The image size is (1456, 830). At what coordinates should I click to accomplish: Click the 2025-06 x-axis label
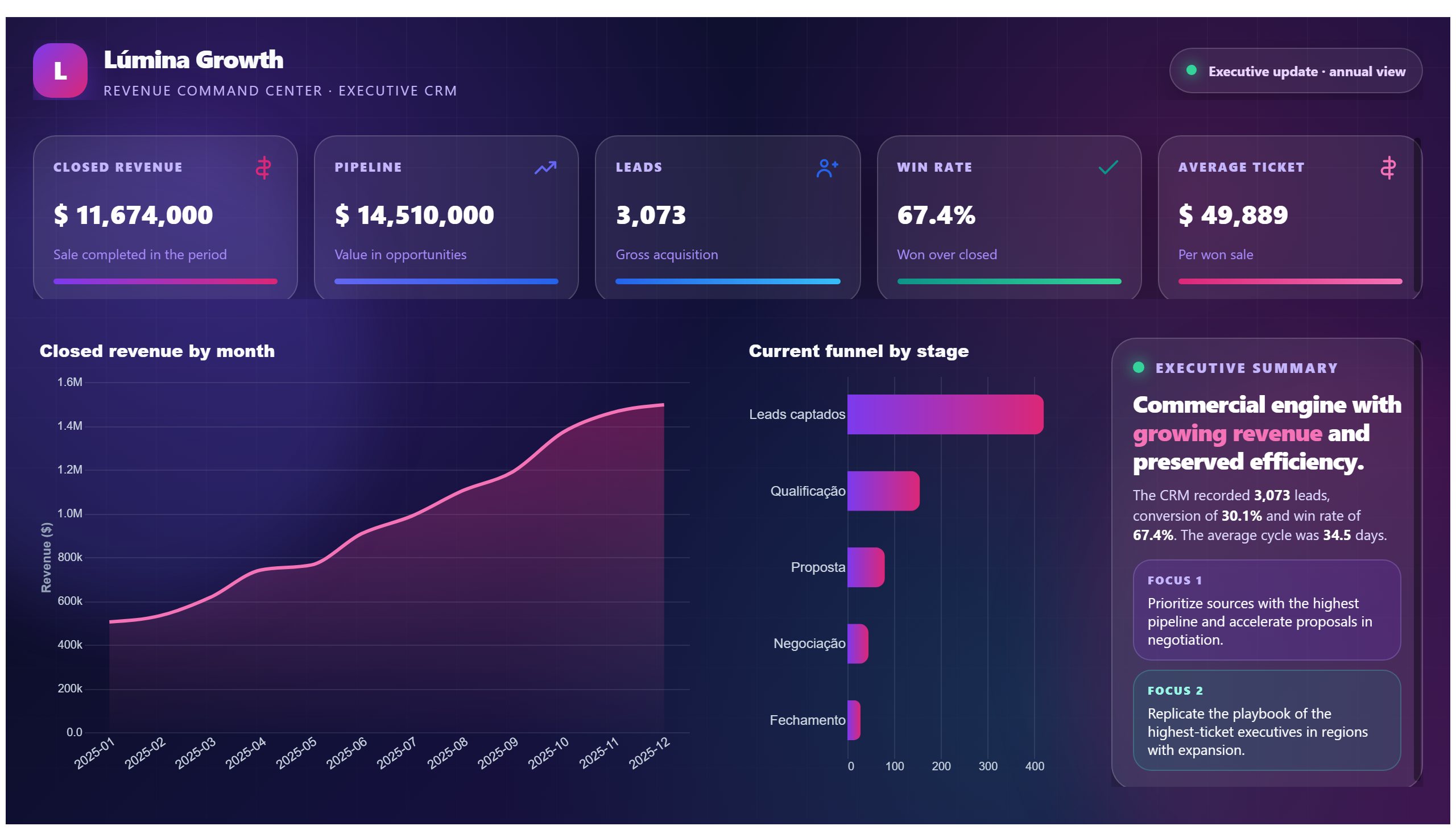click(x=346, y=753)
